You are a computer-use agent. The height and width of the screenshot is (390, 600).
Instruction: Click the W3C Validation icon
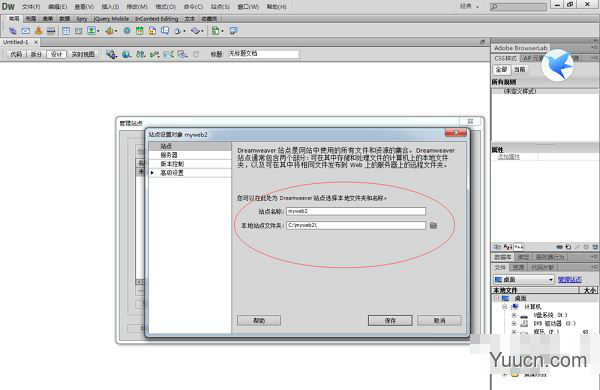pyautogui.click(x=154, y=55)
